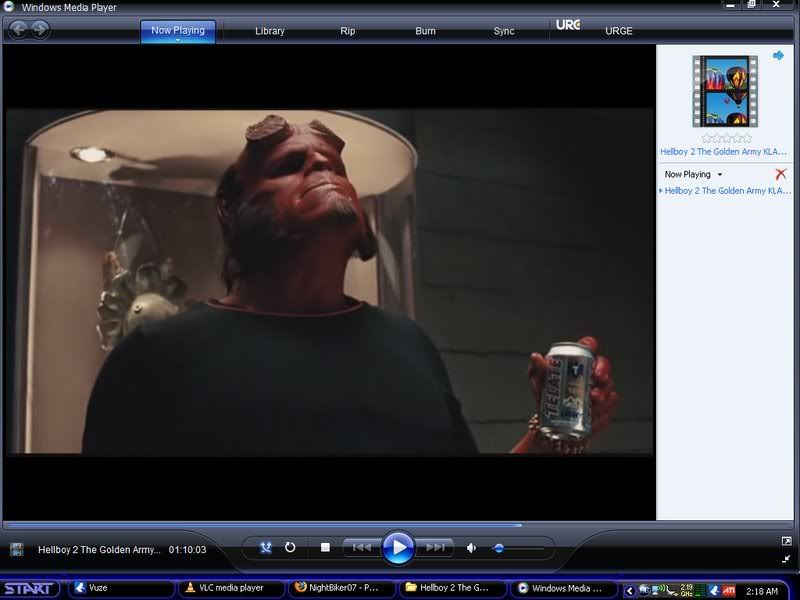Clear the list pane with red X

coord(780,174)
